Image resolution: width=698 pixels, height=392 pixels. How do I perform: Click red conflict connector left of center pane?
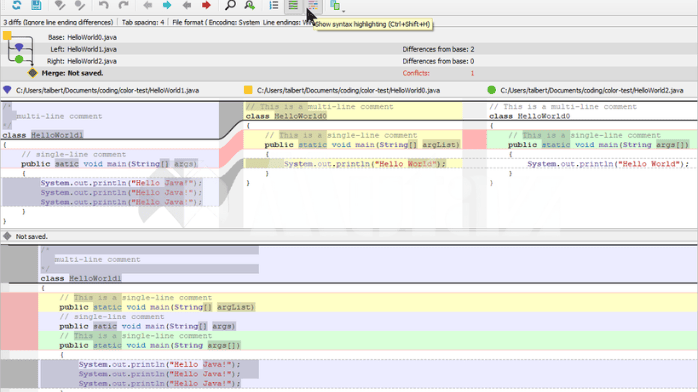tap(231, 150)
